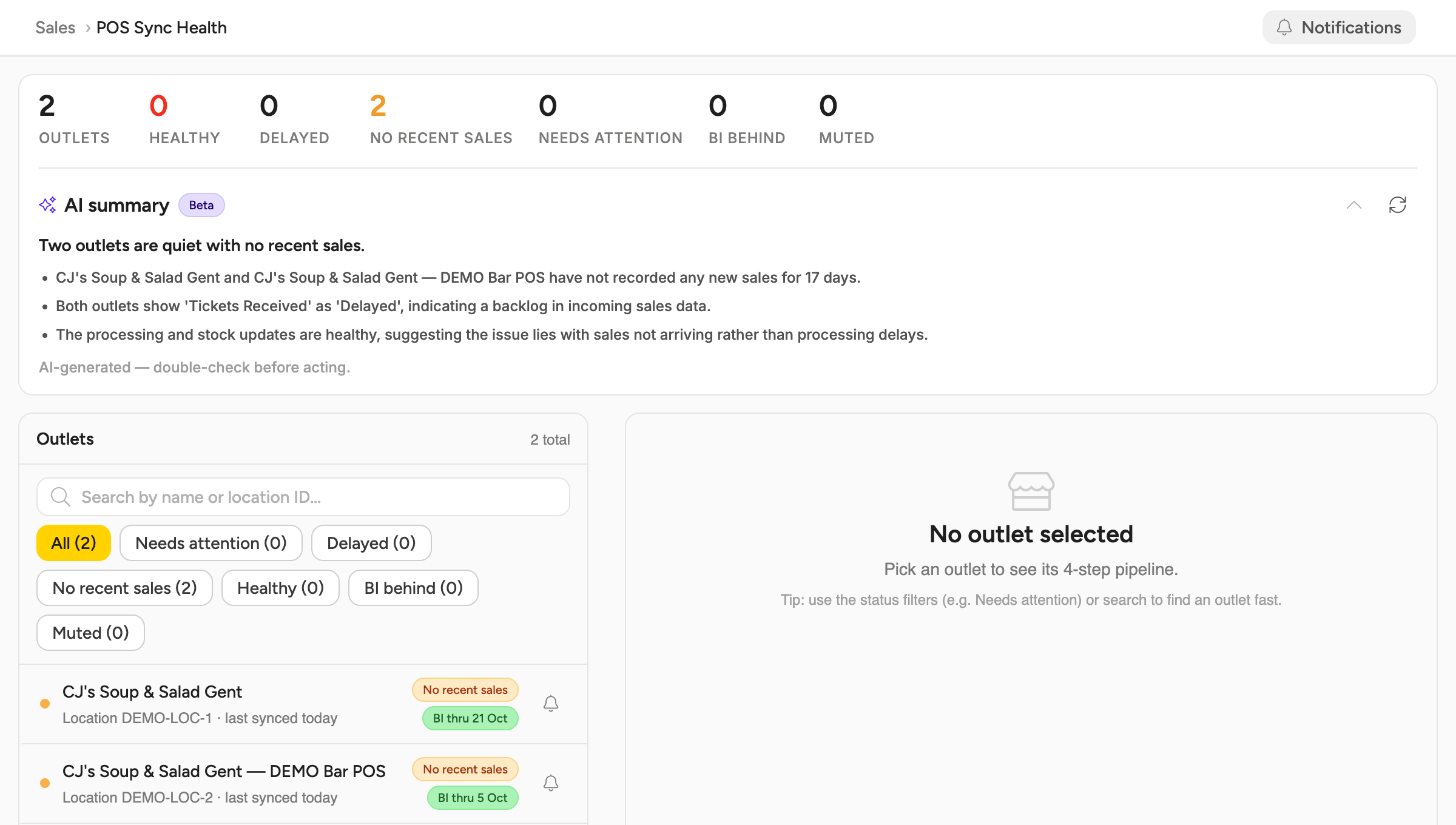Go to Sales breadcrumb
The image size is (1456, 825).
click(x=55, y=28)
